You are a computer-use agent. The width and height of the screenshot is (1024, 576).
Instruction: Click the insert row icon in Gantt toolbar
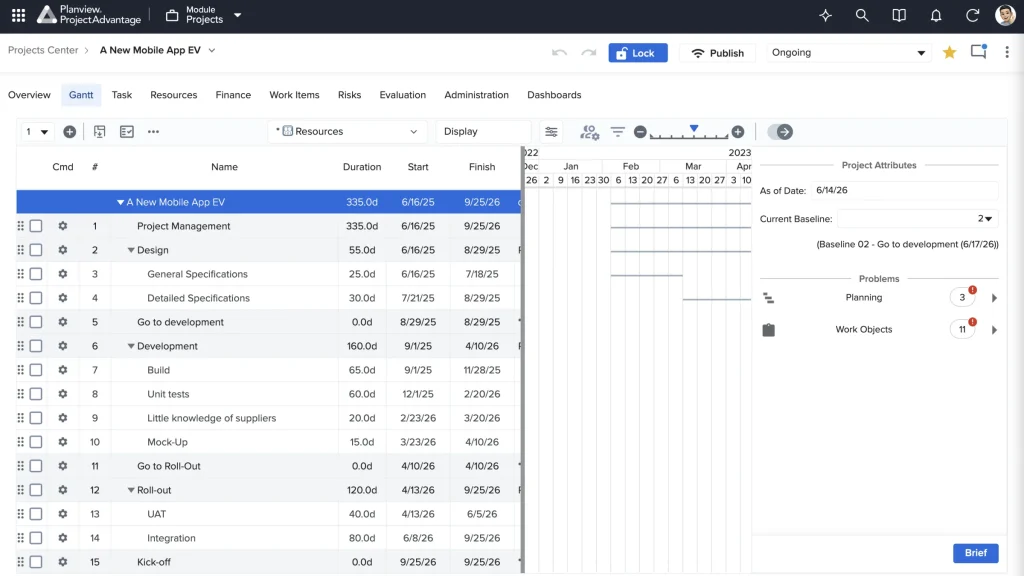[99, 132]
